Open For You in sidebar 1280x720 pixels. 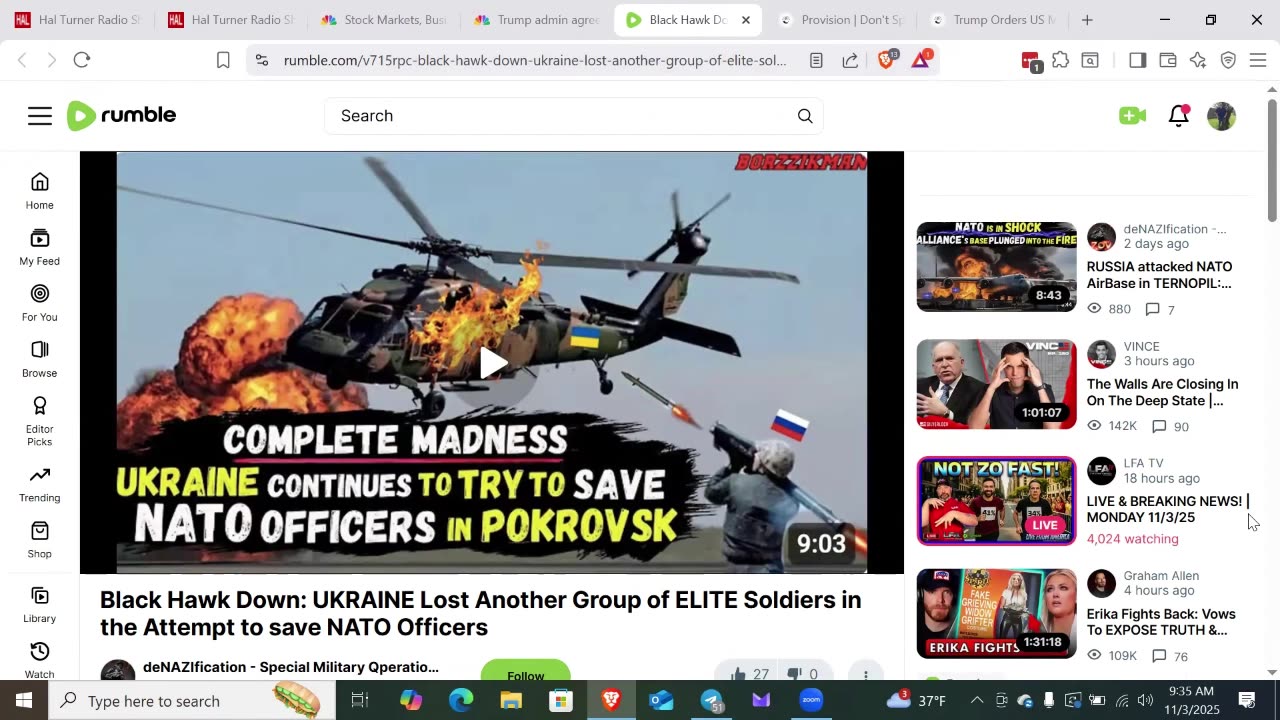(40, 303)
